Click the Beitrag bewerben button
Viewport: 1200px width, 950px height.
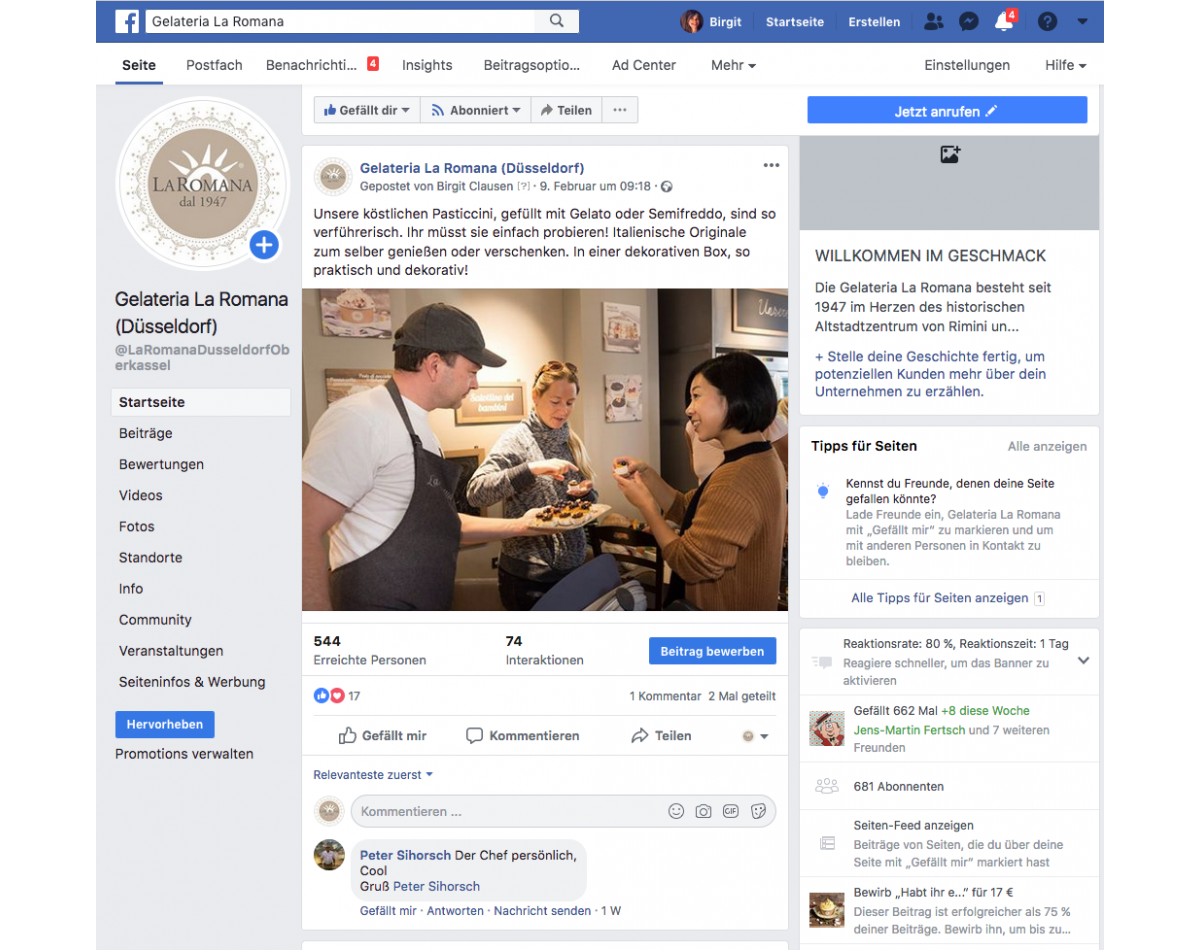pos(712,651)
